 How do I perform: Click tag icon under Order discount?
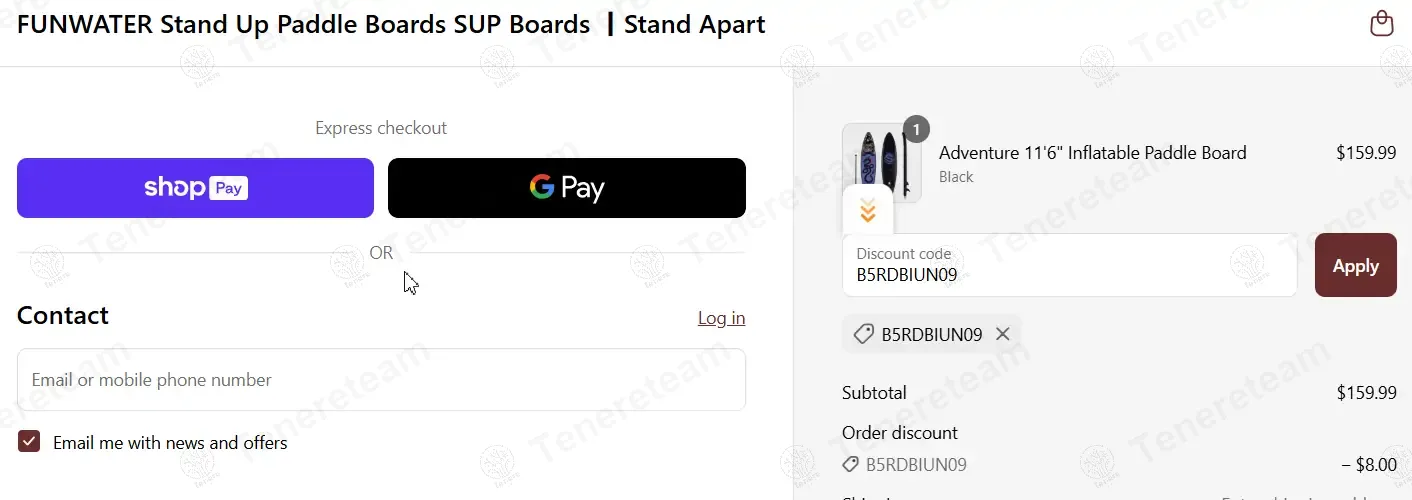851,464
